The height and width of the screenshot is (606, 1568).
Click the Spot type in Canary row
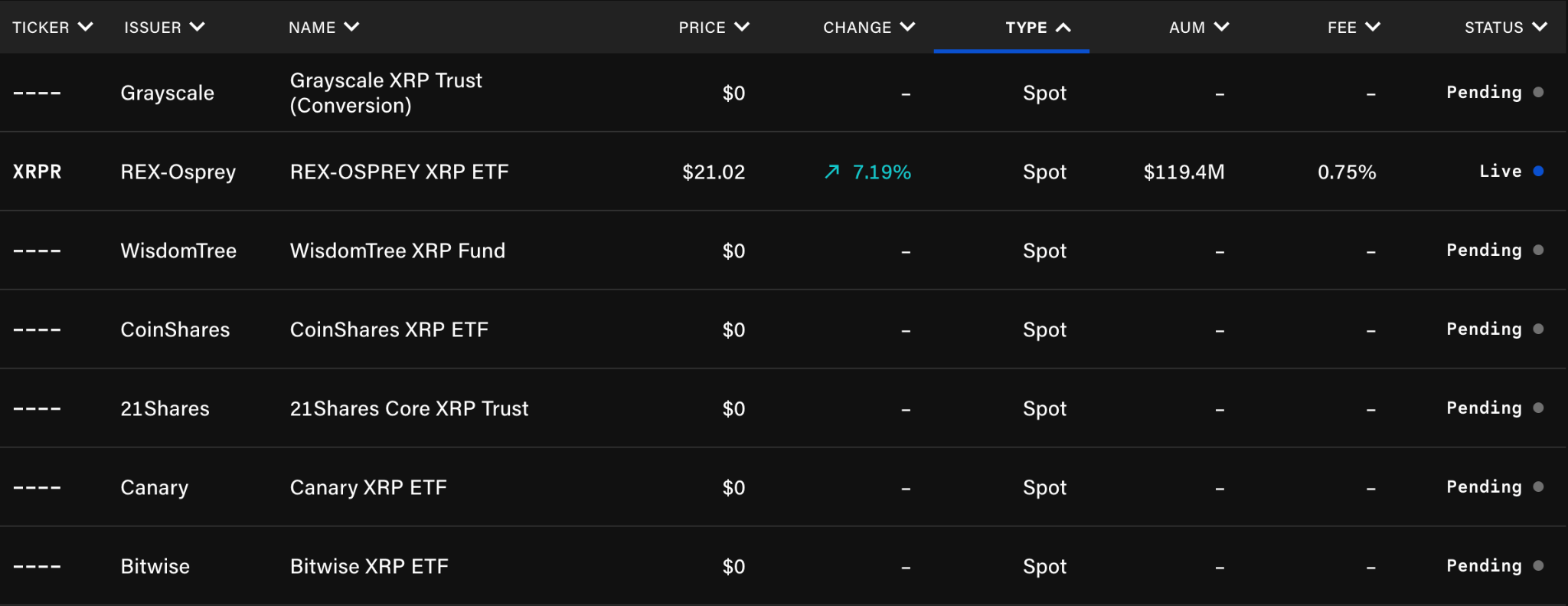coord(1044,488)
